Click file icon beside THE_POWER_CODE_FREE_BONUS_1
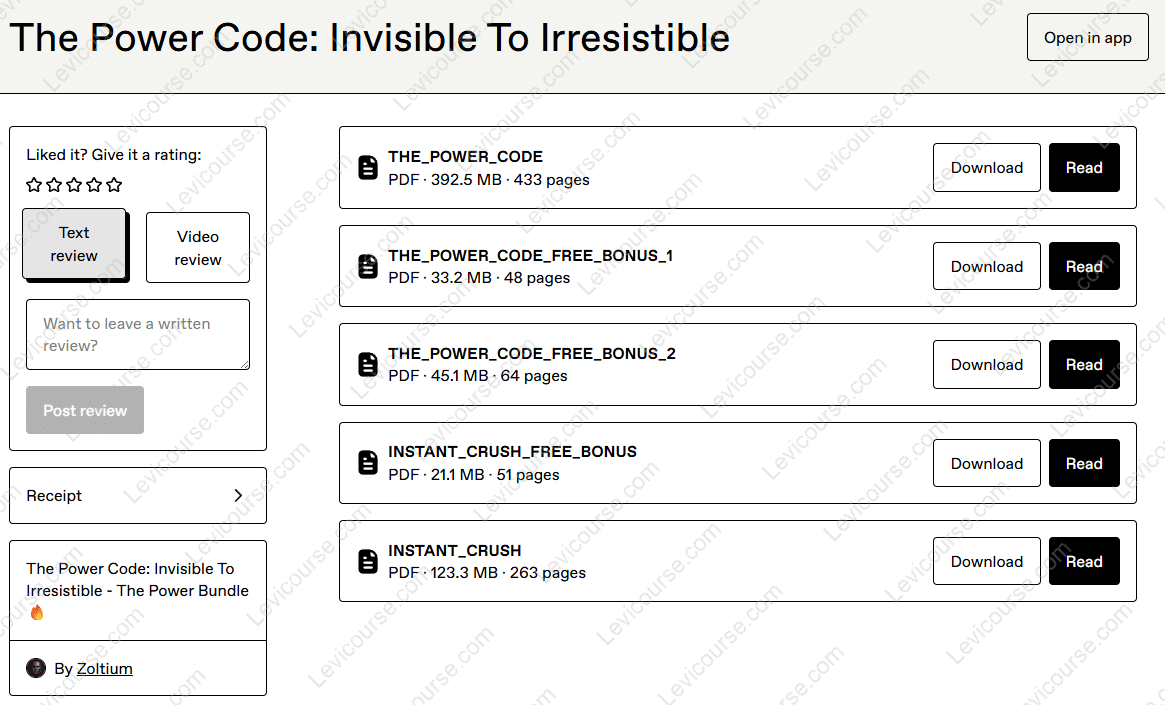 click(x=367, y=266)
